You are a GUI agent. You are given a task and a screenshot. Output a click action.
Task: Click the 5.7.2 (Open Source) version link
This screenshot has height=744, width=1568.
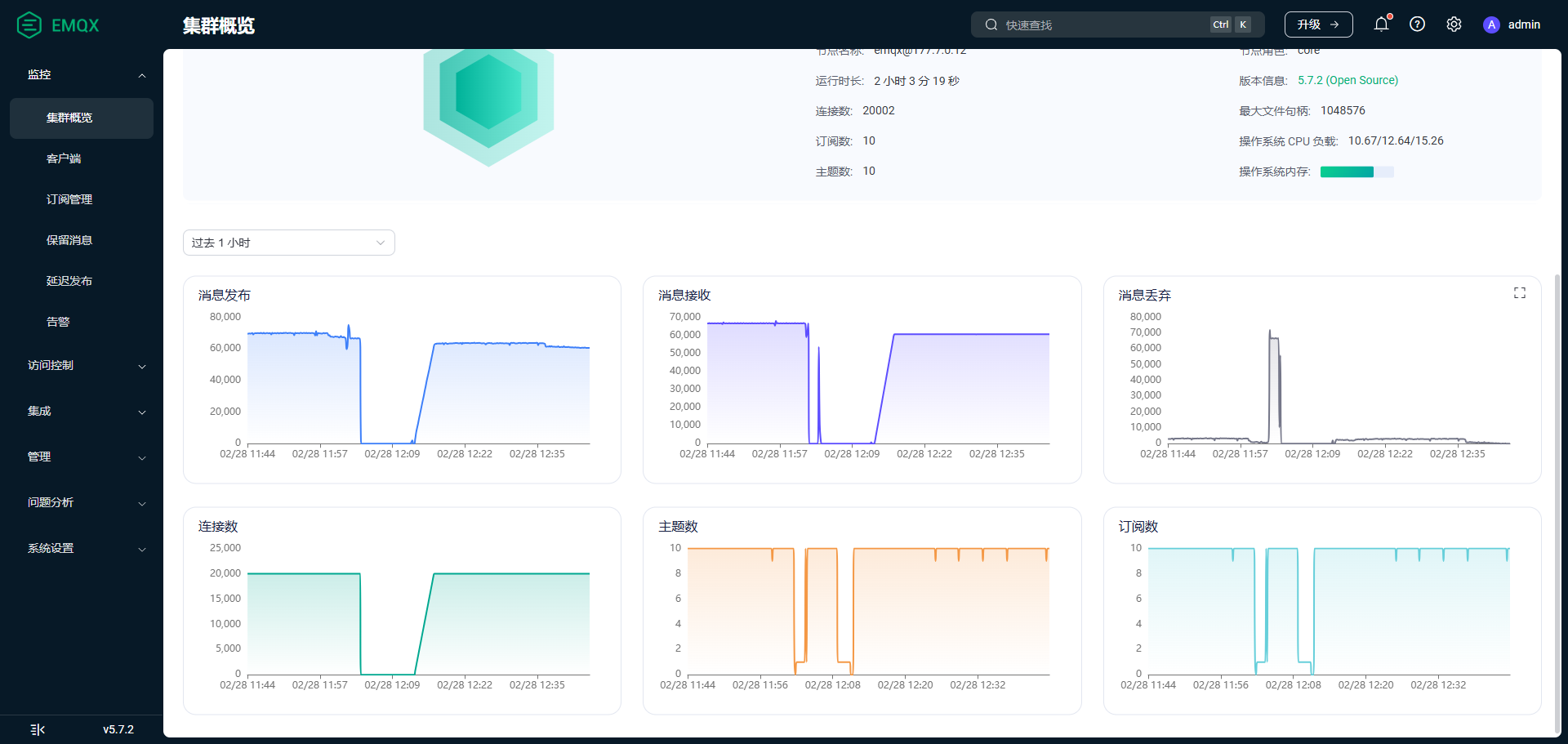tap(1347, 81)
